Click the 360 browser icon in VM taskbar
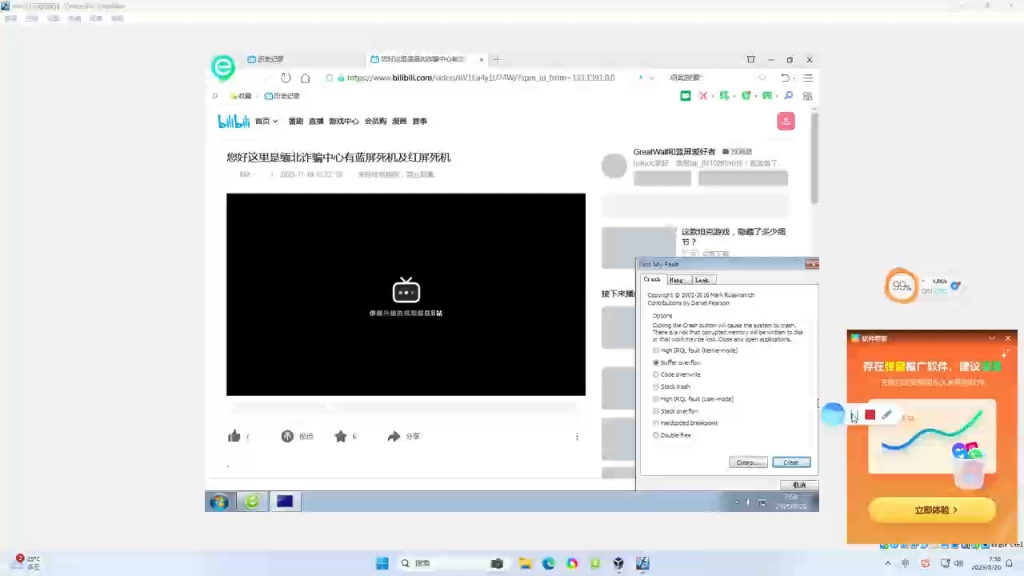The image size is (1024, 576). click(252, 502)
